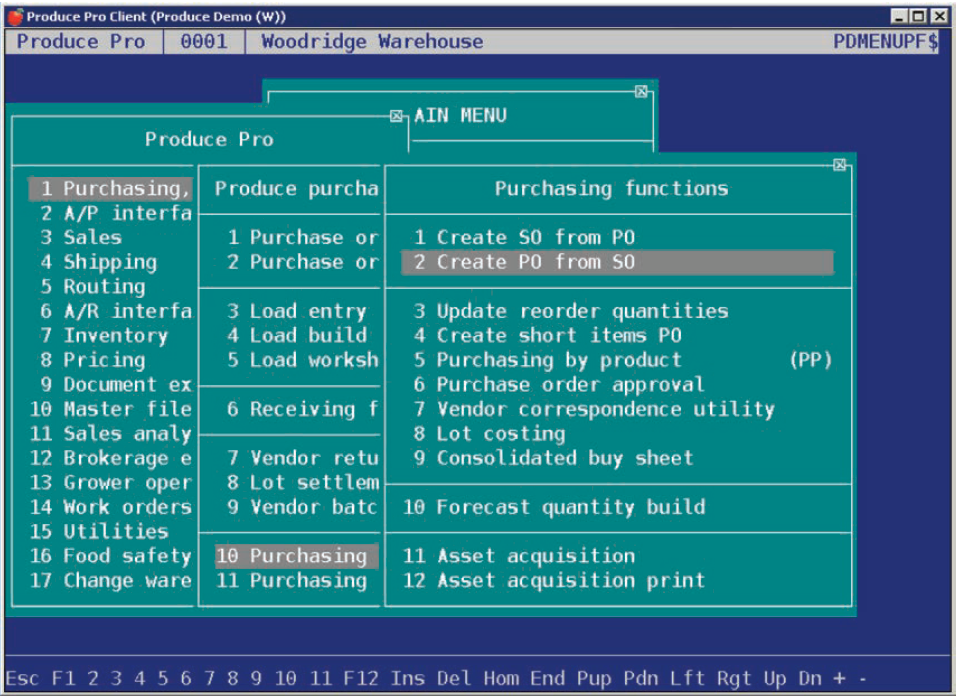Image resolution: width=957 pixels, height=696 pixels.
Task: Click the End key in bottom bar
Action: (x=547, y=678)
